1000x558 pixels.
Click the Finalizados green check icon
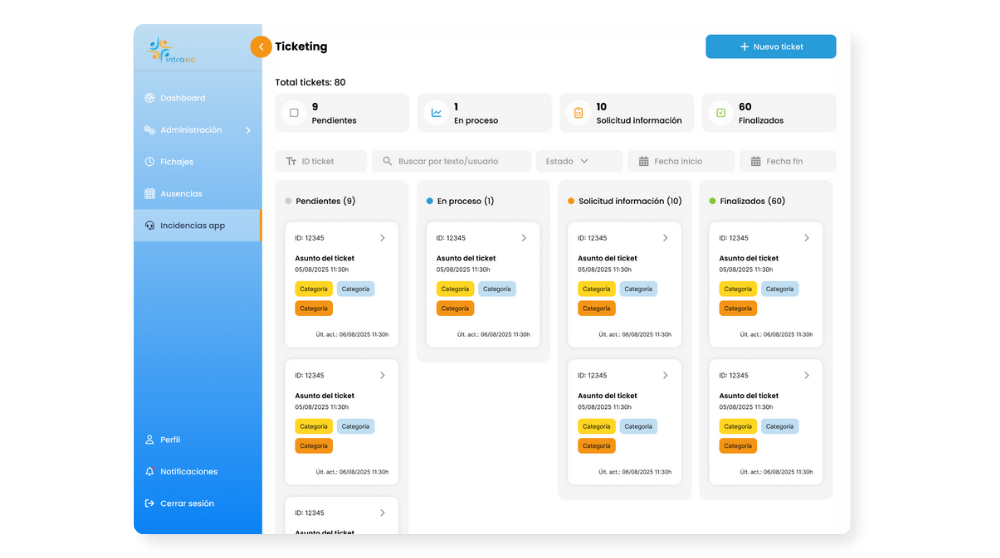(x=721, y=113)
